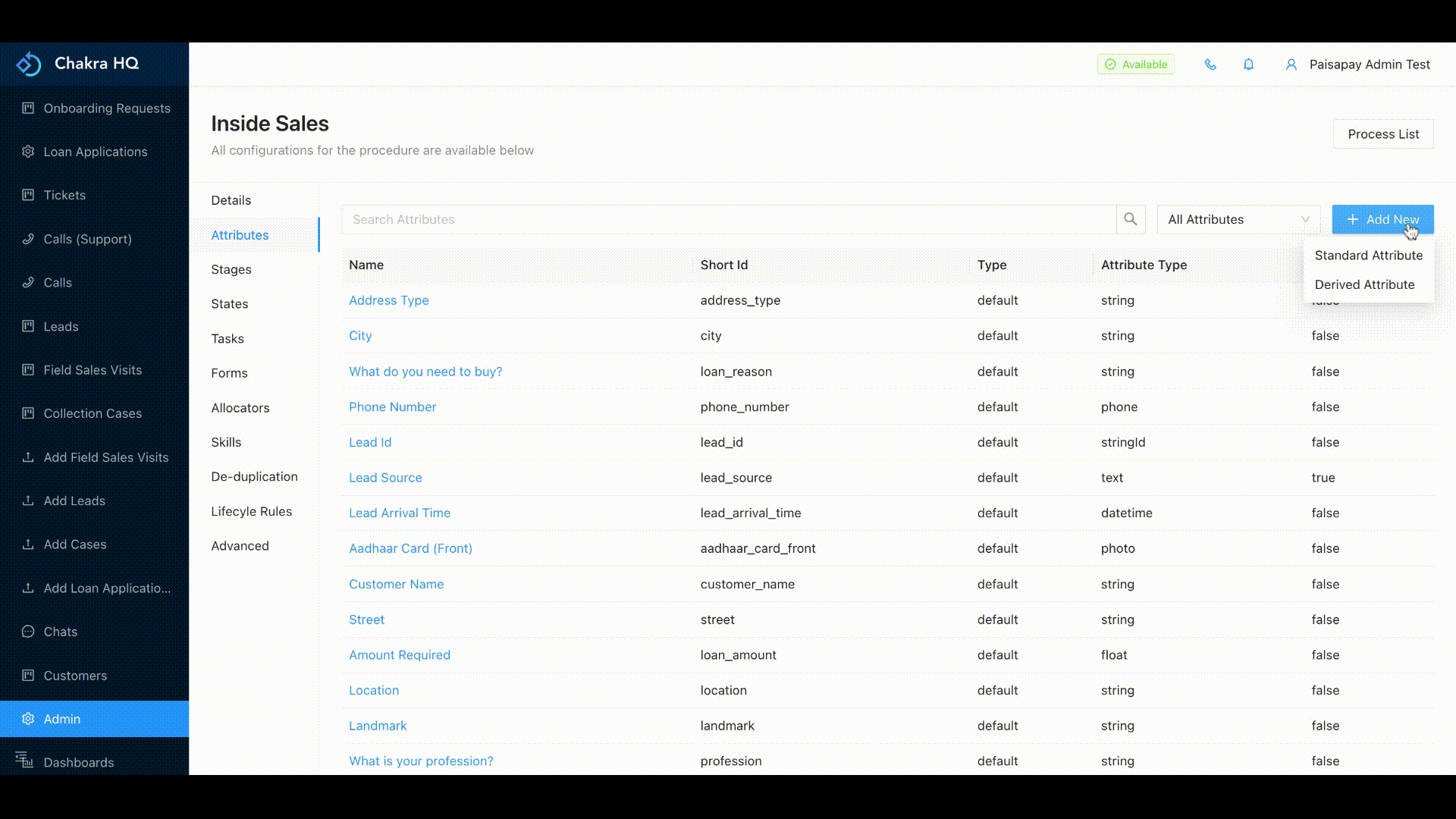This screenshot has width=1456, height=819.
Task: Open Leads from the sidebar icon
Action: click(x=27, y=326)
